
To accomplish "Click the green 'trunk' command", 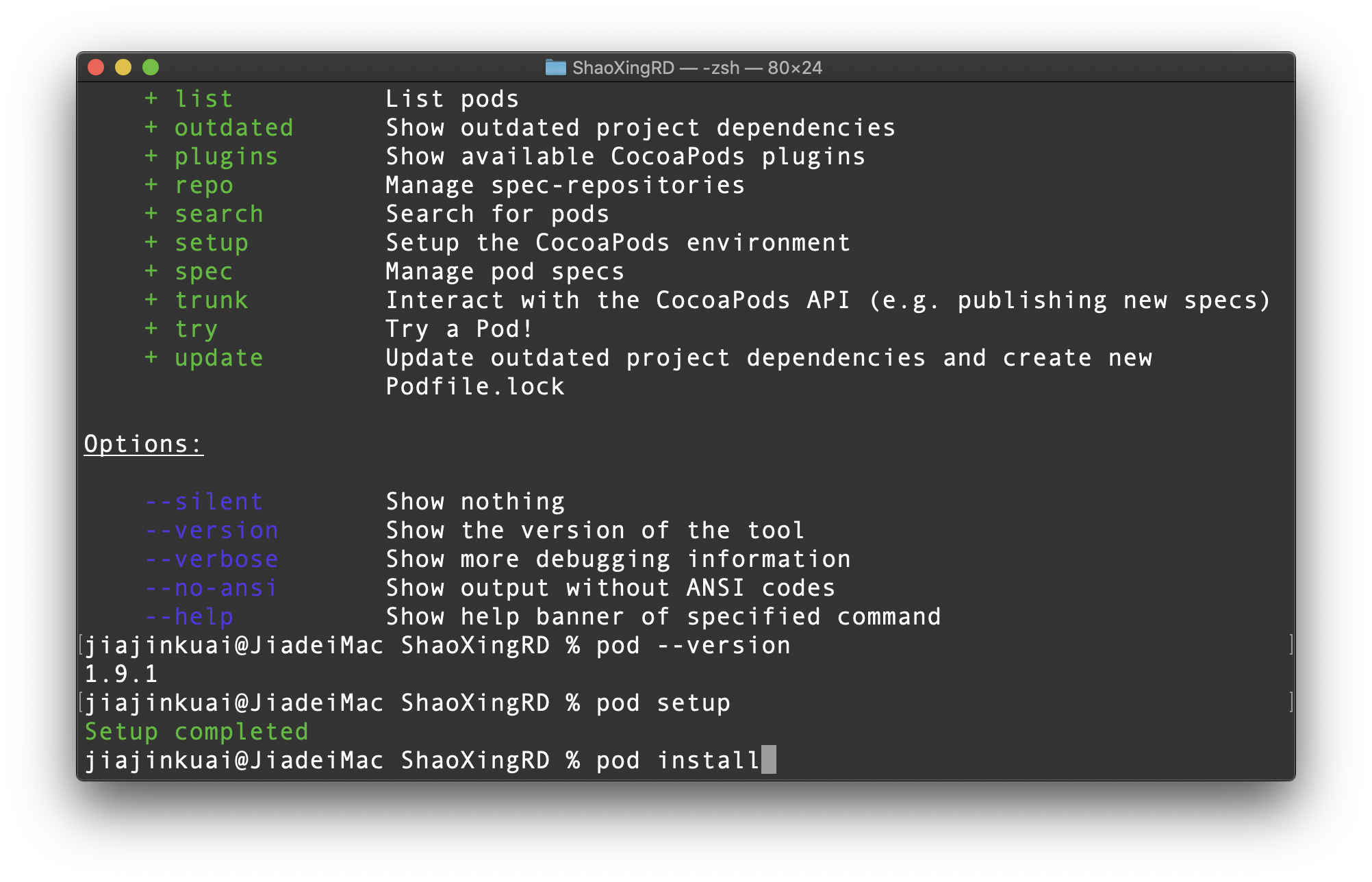I will coord(212,300).
